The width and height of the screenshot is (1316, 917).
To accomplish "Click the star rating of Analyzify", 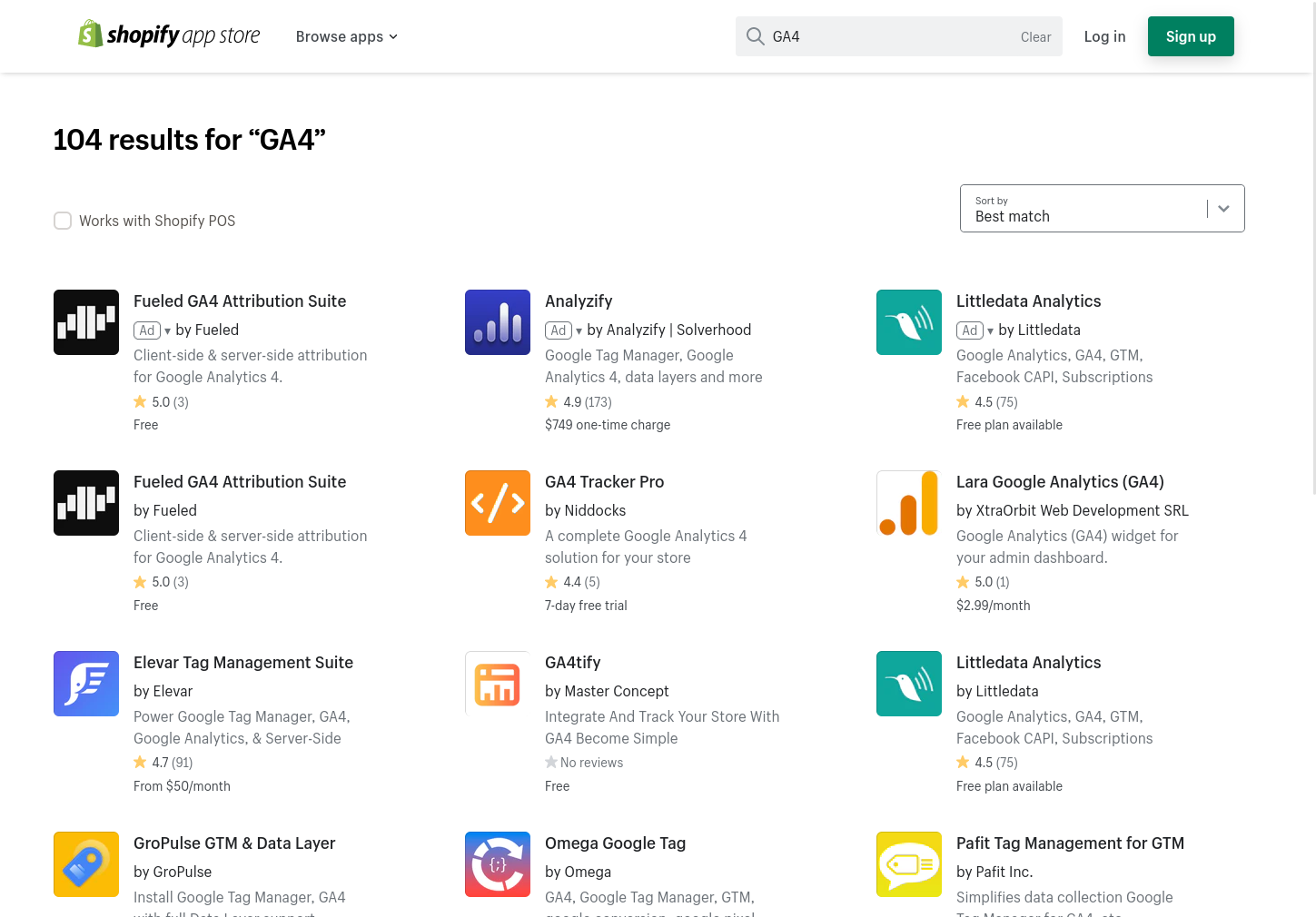I will (x=579, y=401).
